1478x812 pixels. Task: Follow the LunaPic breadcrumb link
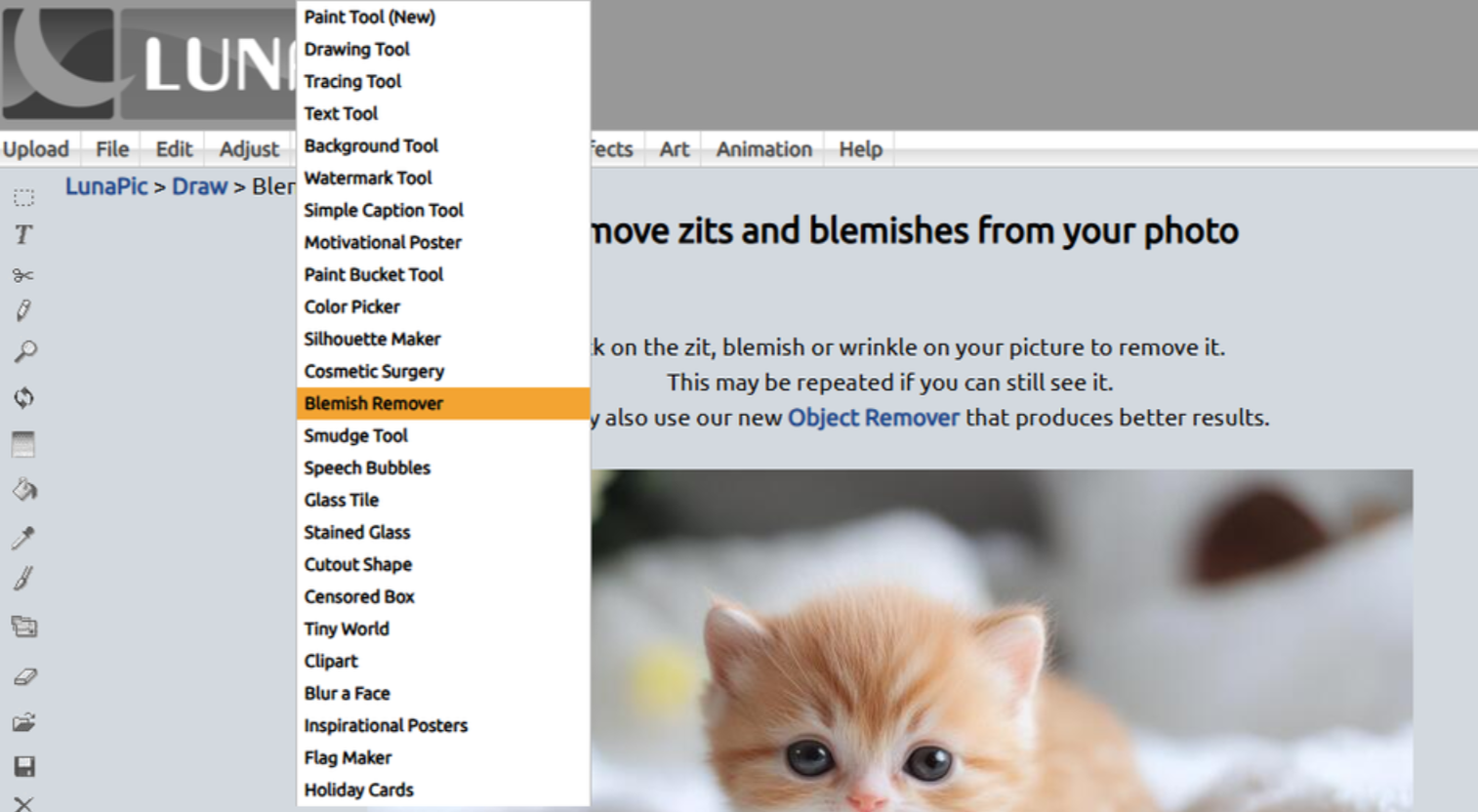tap(106, 185)
